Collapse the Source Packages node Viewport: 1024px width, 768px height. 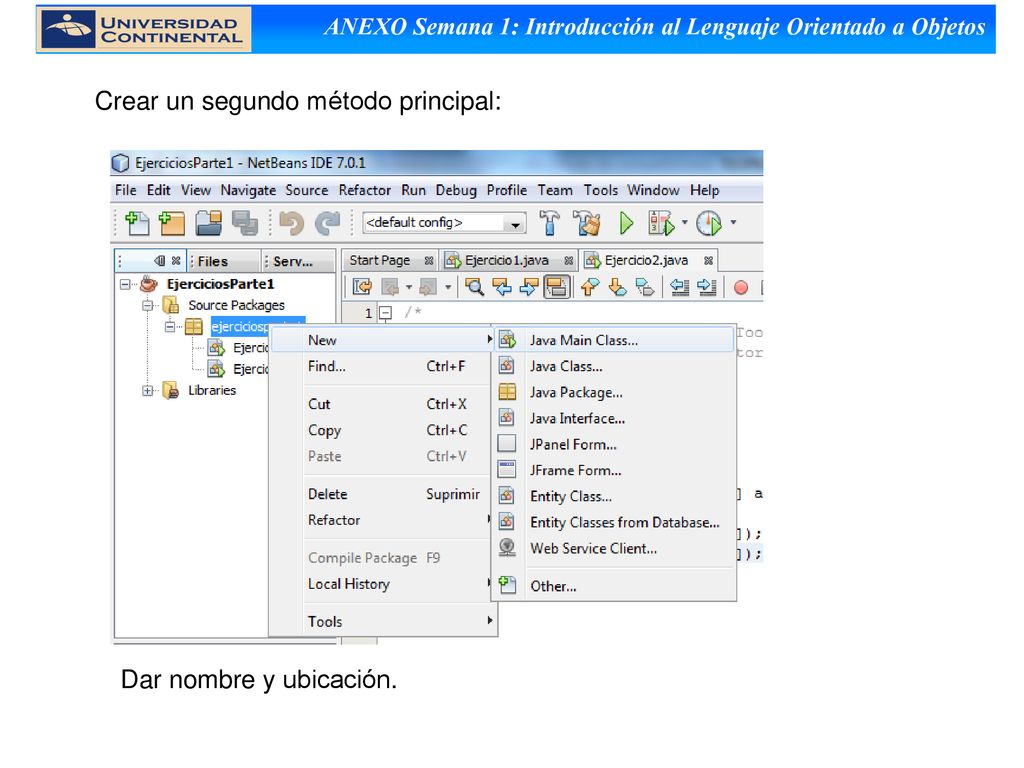[x=148, y=305]
